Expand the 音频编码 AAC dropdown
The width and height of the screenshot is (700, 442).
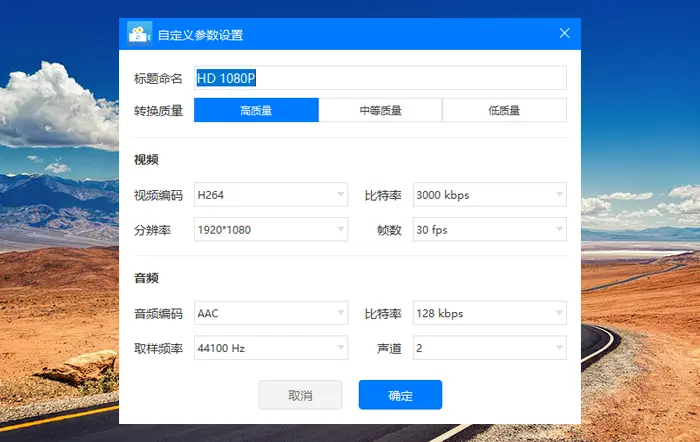coord(271,313)
